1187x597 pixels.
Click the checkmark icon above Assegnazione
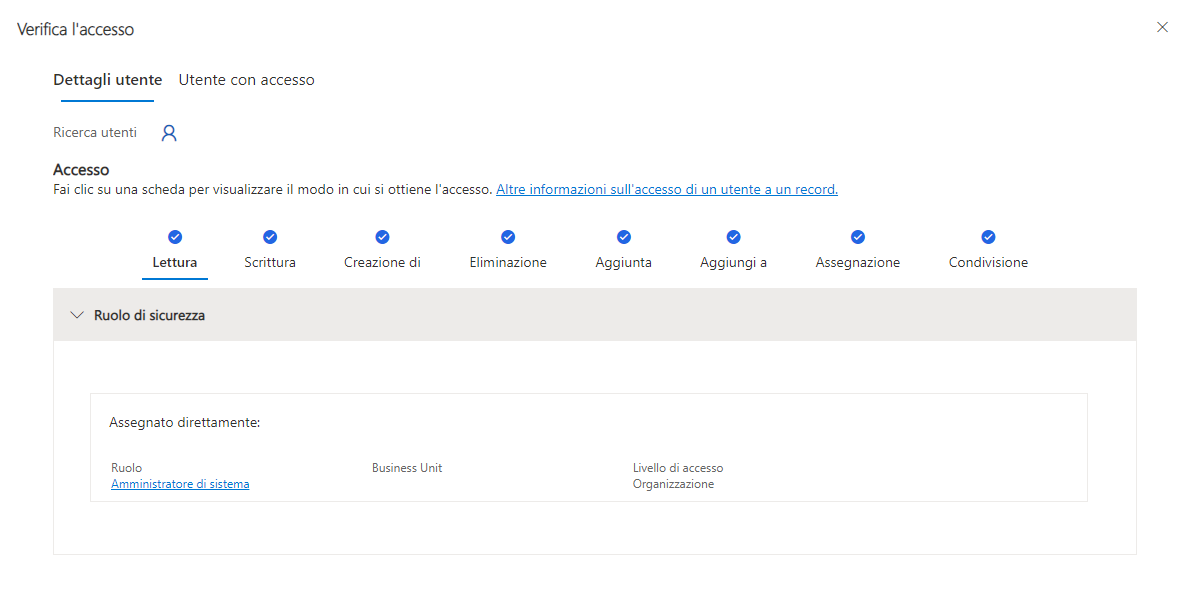[857, 237]
